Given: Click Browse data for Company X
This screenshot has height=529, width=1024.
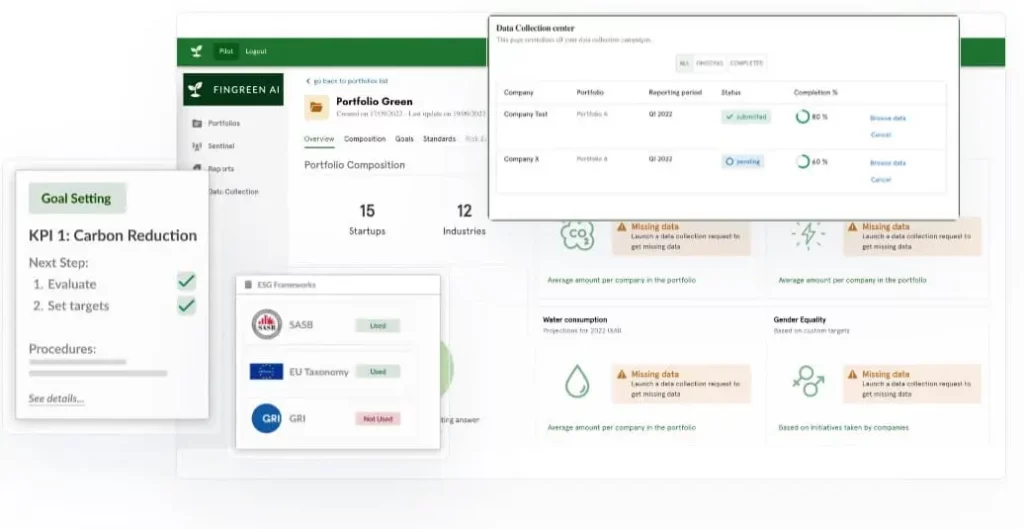Looking at the screenshot, I should pyautogui.click(x=888, y=163).
